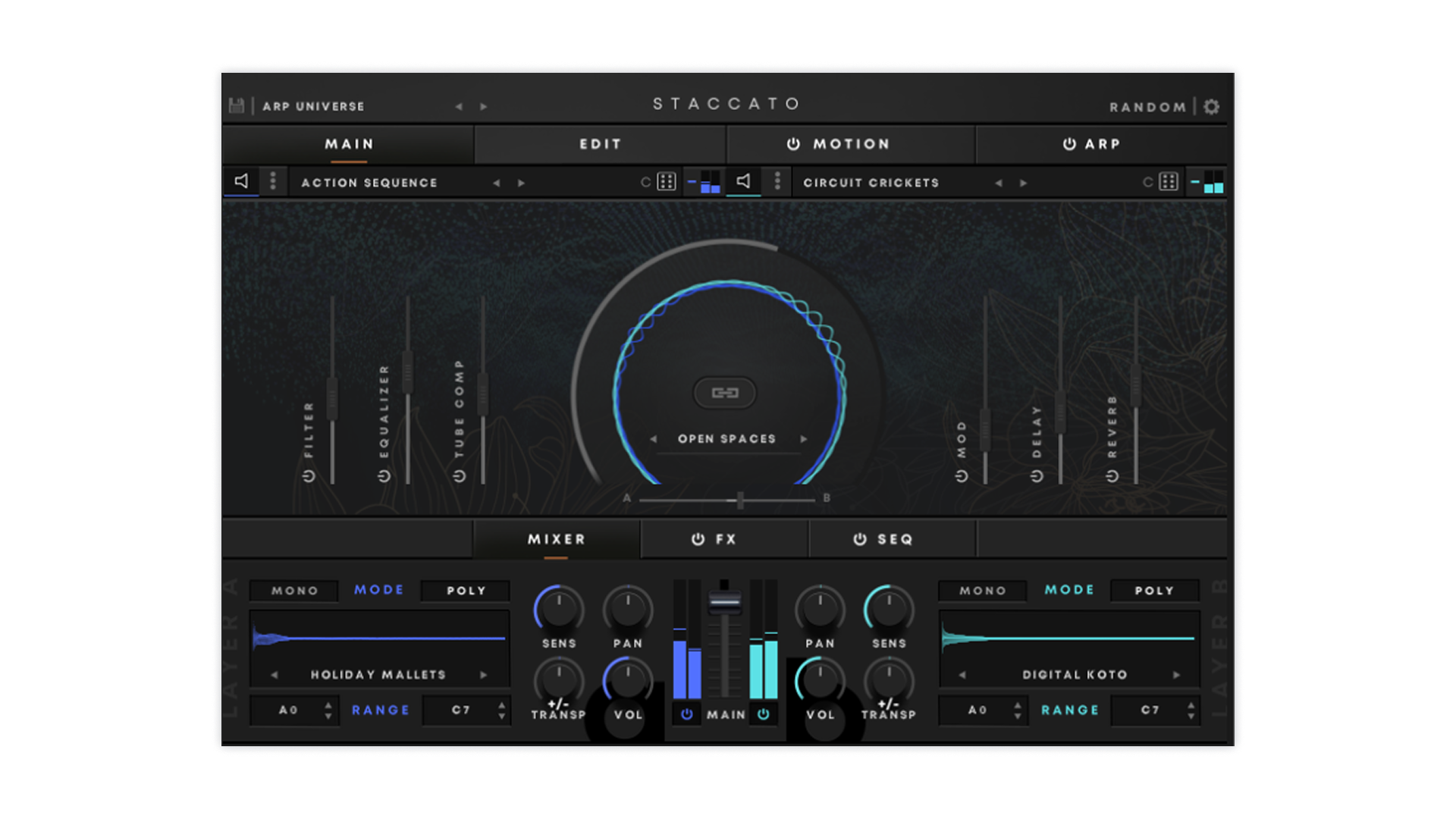Enable the Reverb power toggle
1456x819 pixels.
(x=1112, y=476)
